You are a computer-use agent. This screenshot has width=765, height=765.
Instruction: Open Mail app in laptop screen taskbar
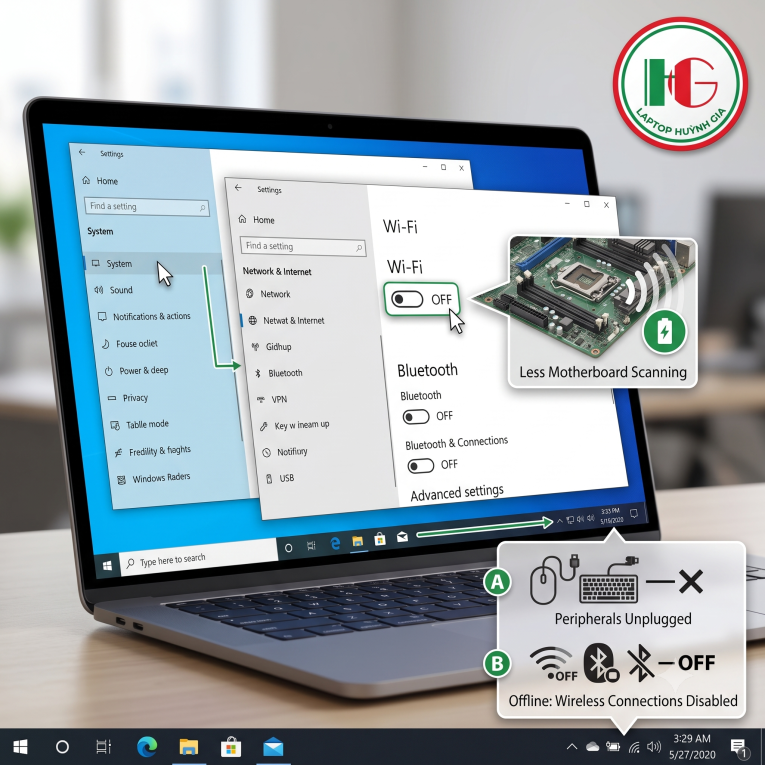(403, 537)
